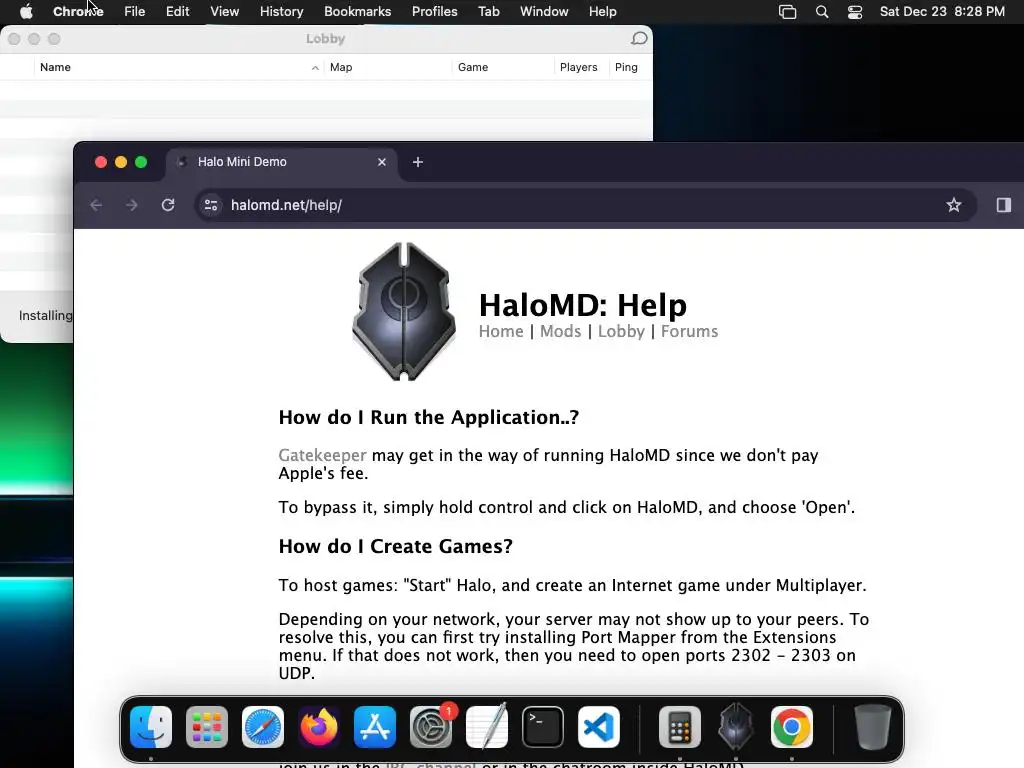Open Calculator from the dock
Screen dimensions: 1024x768
[x=680, y=727]
